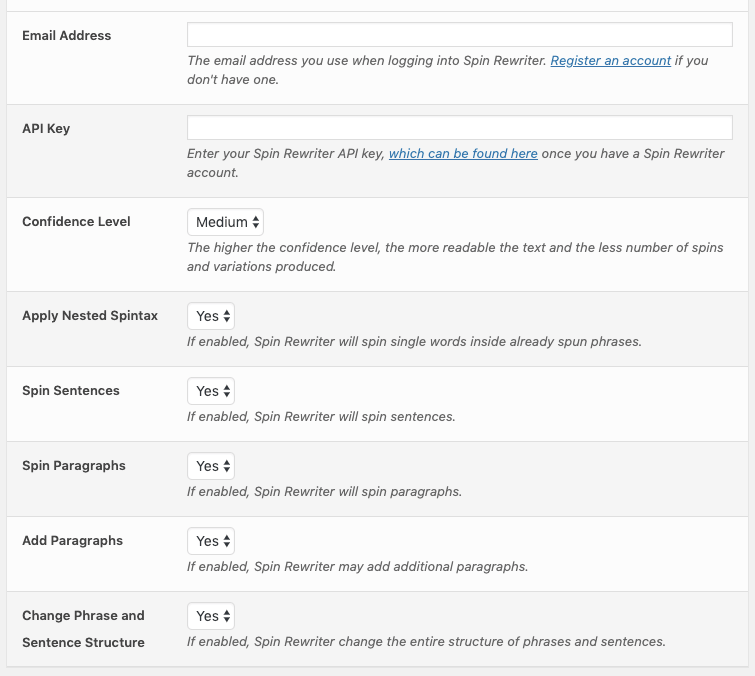
Task: Open the Spin Sentences dropdown
Action: click(211, 391)
